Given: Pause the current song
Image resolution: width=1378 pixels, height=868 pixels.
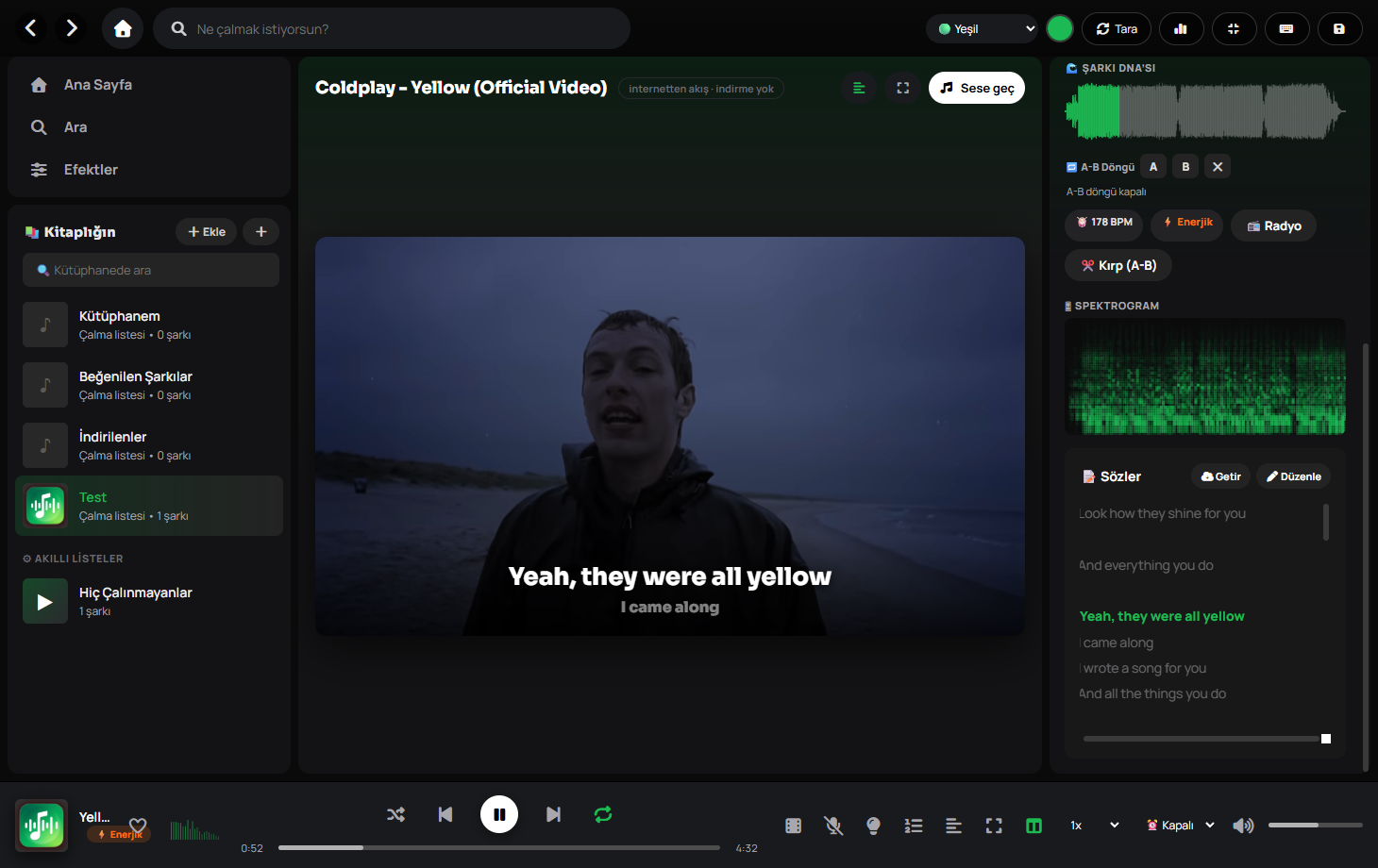Looking at the screenshot, I should click(x=499, y=814).
